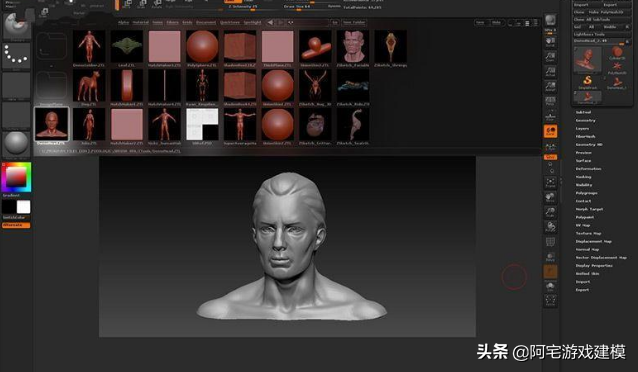Click the material sphere on left shelf
The width and height of the screenshot is (638, 372).
click(x=16, y=143)
